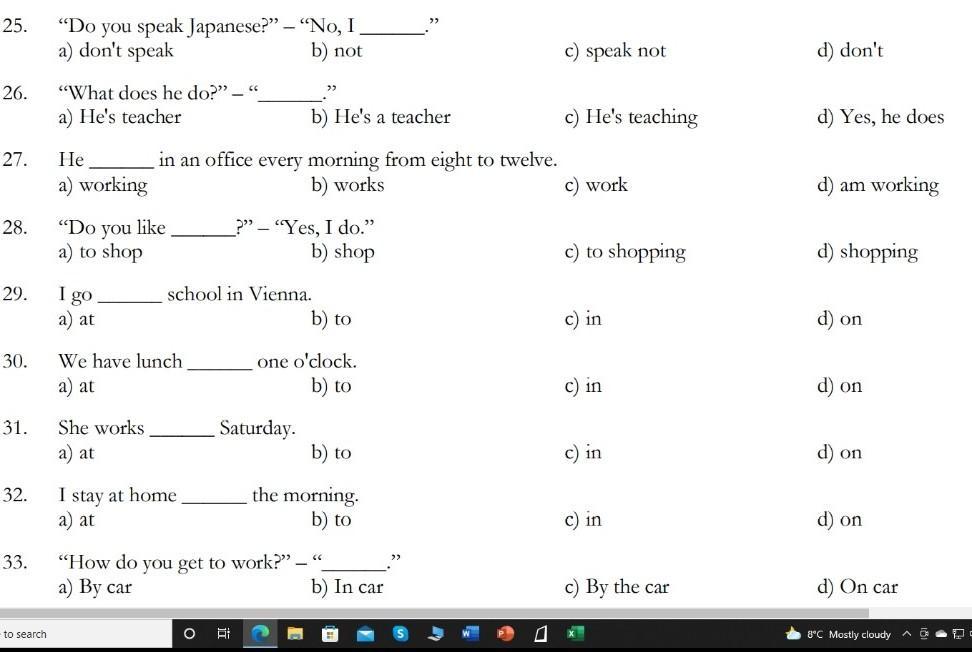972x652 pixels.
Task: Open Skype from the taskbar
Action: [400, 633]
